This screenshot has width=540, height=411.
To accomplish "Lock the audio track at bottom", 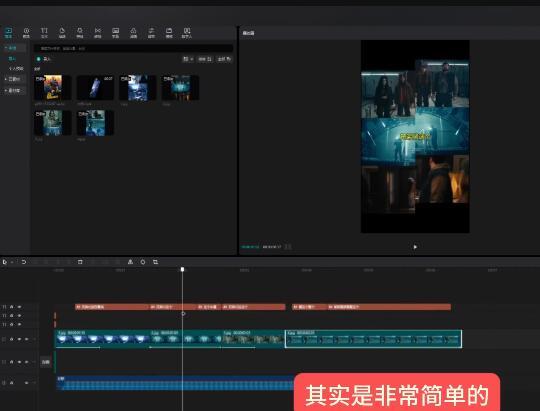I will 12,383.
